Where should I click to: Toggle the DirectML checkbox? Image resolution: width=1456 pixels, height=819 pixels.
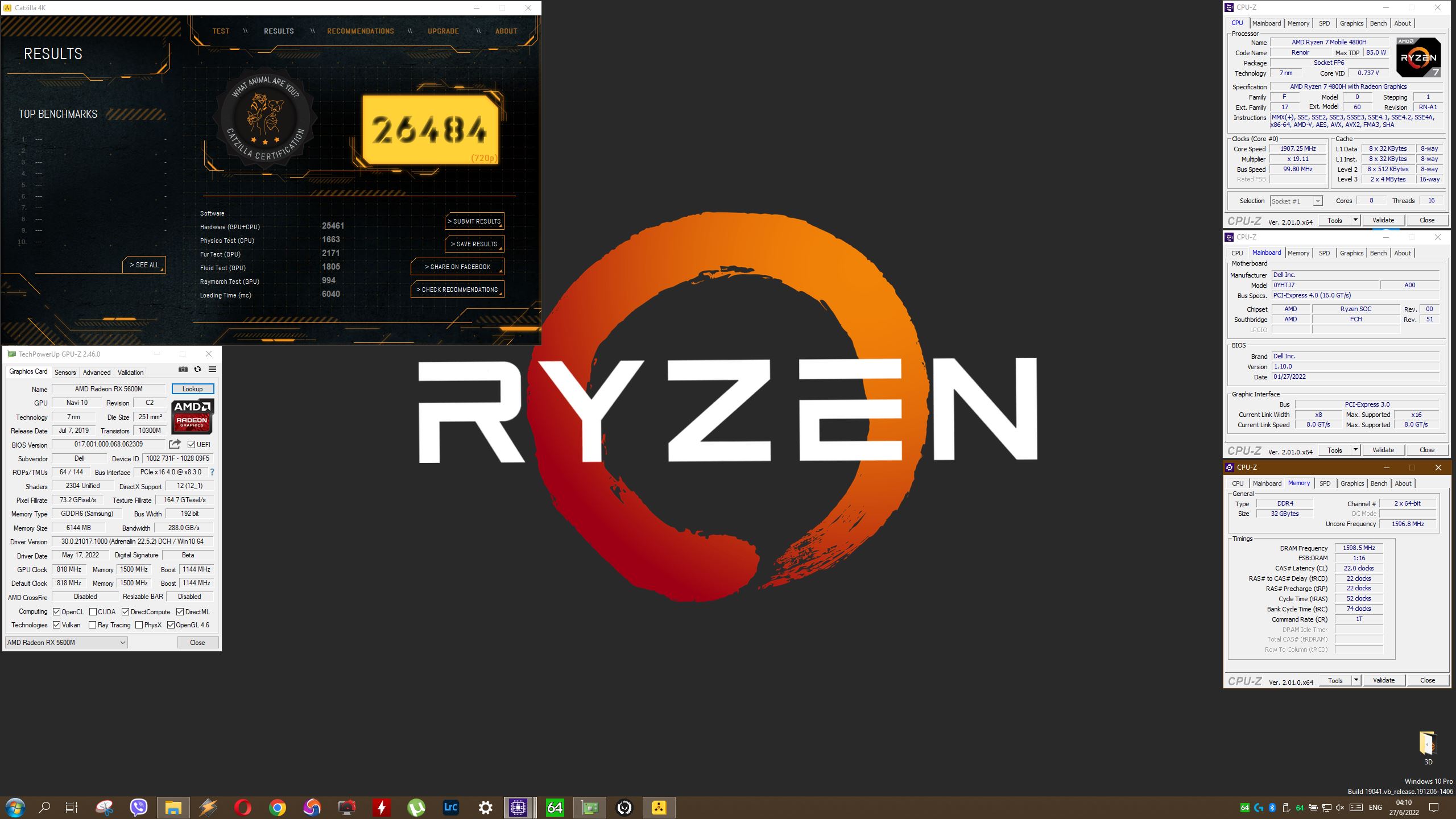[180, 612]
